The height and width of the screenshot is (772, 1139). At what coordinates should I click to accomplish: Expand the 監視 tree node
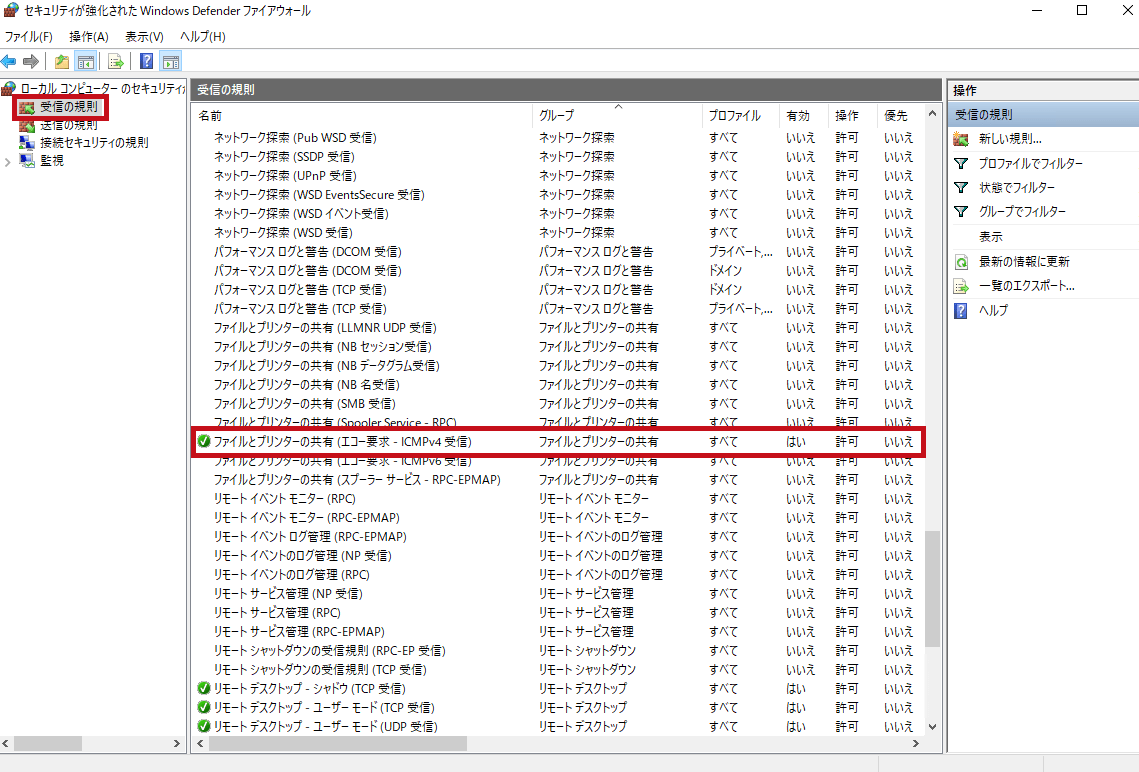pyautogui.click(x=9, y=161)
